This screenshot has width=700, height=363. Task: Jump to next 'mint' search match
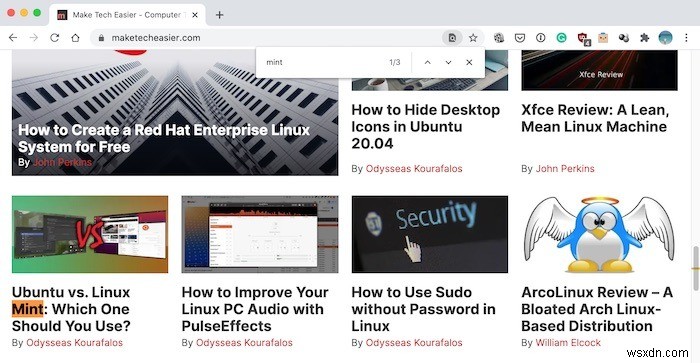coord(448,63)
